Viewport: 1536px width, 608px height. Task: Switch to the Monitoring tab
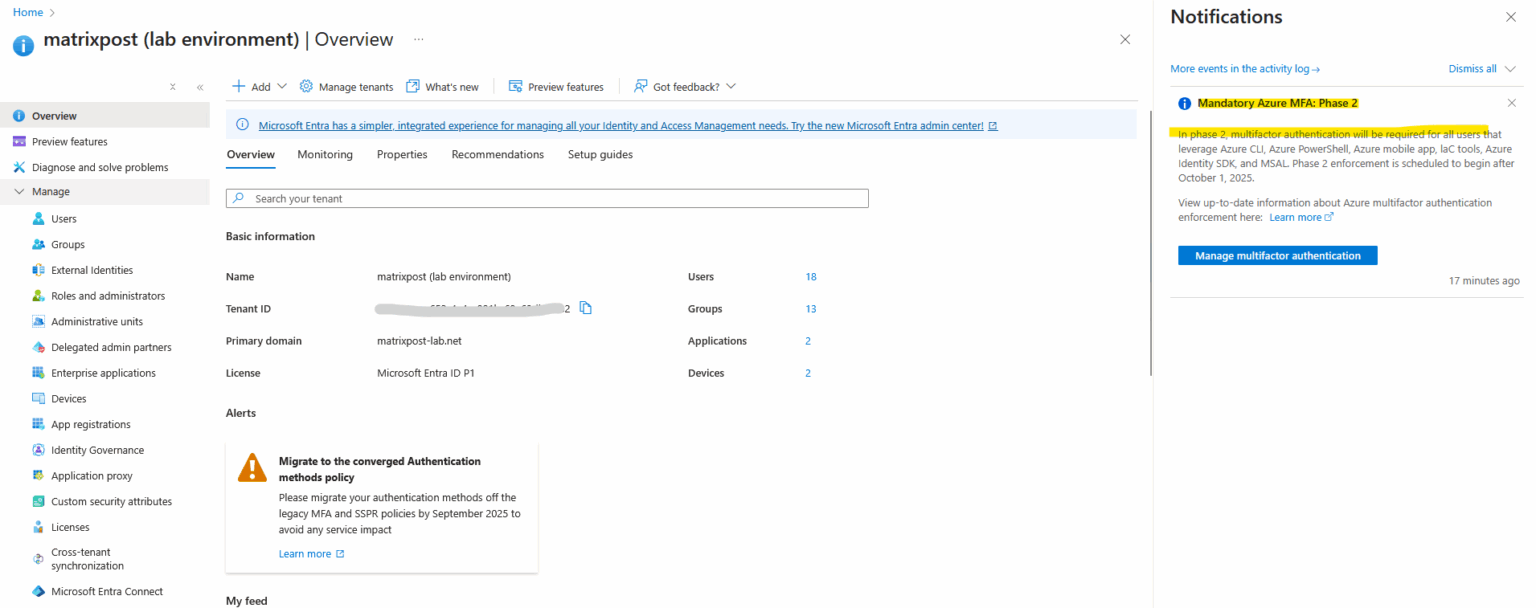(324, 154)
